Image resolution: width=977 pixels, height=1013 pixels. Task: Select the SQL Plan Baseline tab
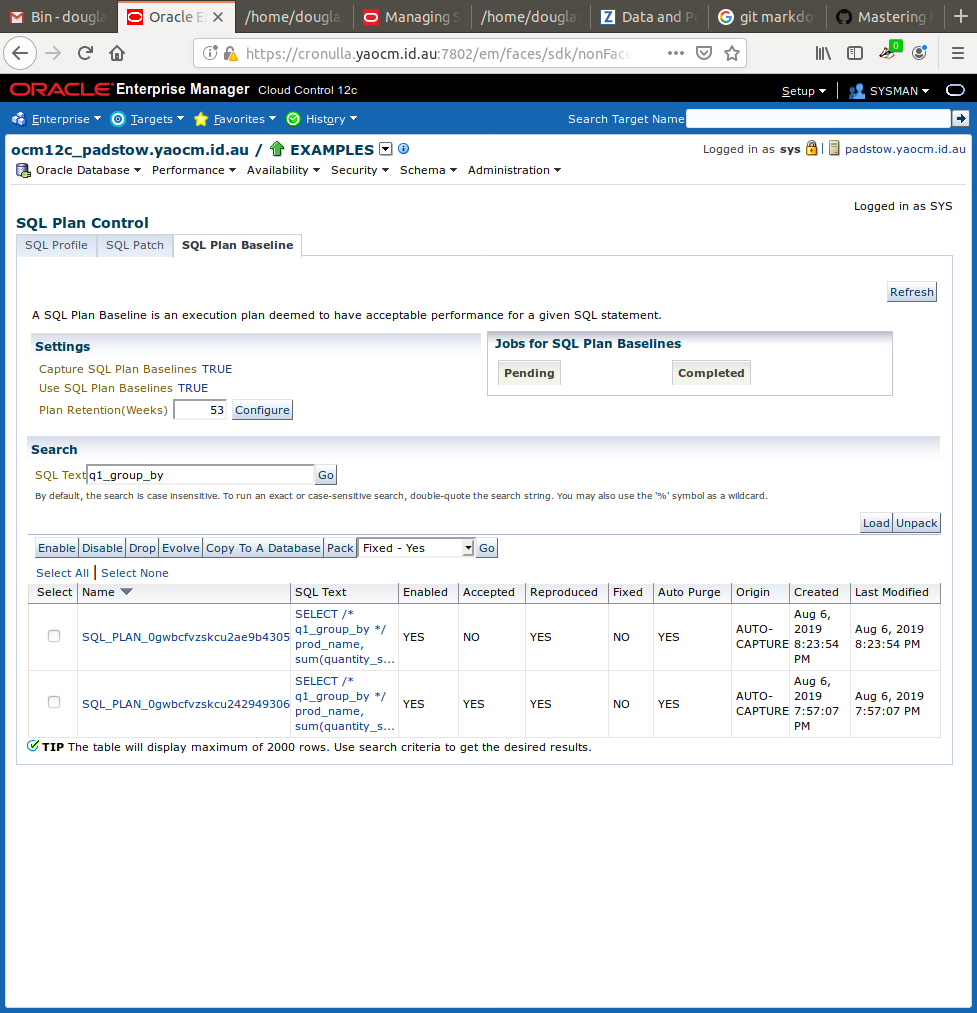point(237,245)
